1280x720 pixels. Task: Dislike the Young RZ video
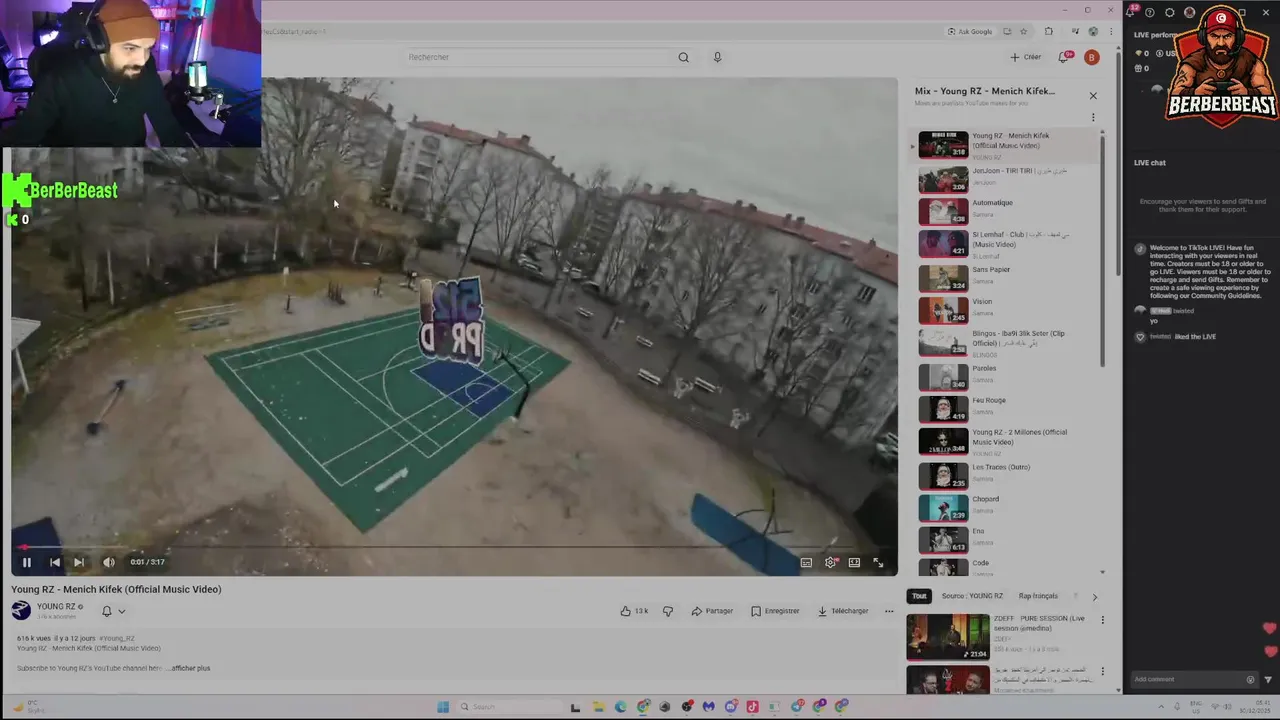click(668, 611)
